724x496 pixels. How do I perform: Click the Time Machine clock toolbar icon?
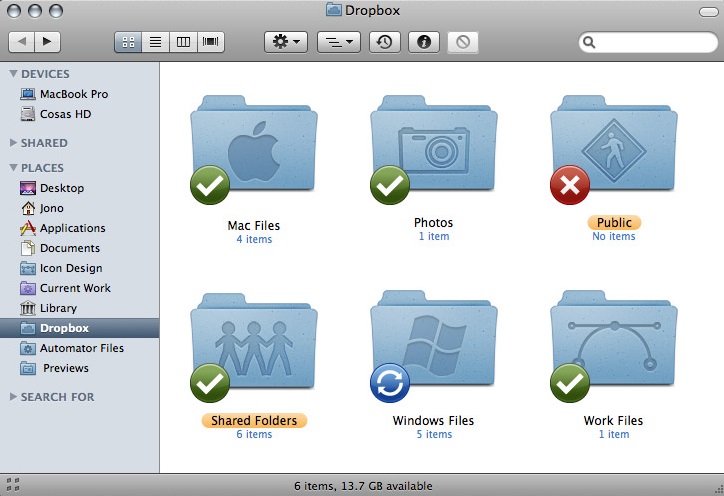click(385, 42)
